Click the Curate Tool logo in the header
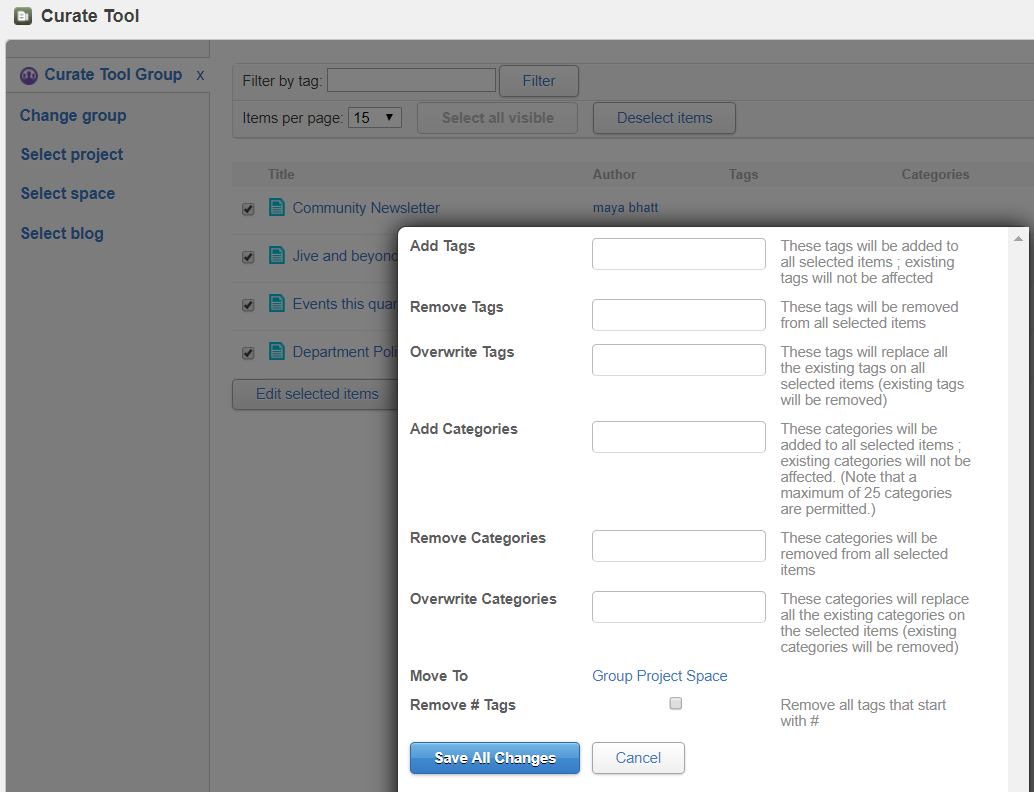This screenshot has height=792, width=1034. [x=22, y=15]
